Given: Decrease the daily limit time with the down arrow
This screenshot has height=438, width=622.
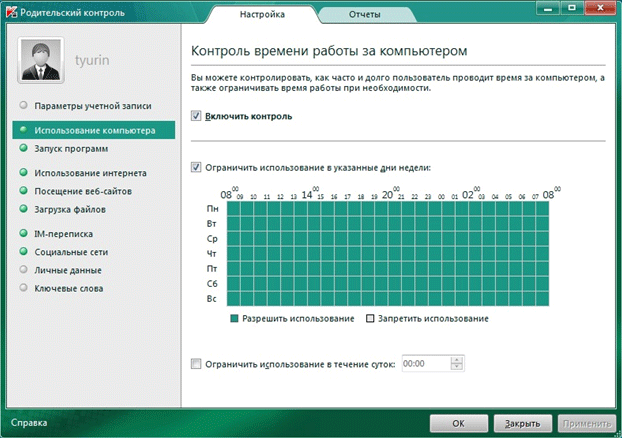Looking at the screenshot, I should 457,367.
